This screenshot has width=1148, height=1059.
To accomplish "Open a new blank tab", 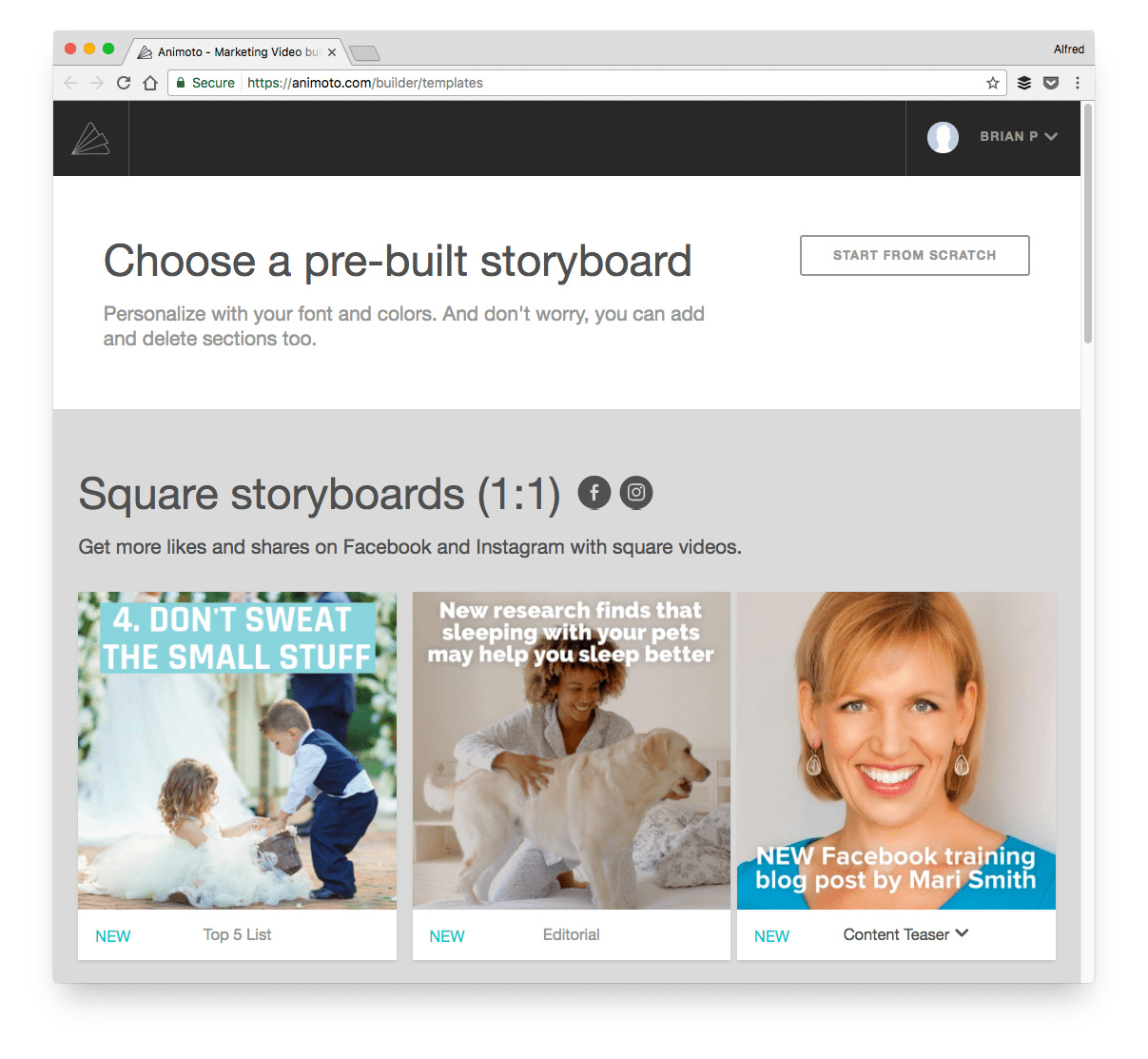I will pos(364,53).
